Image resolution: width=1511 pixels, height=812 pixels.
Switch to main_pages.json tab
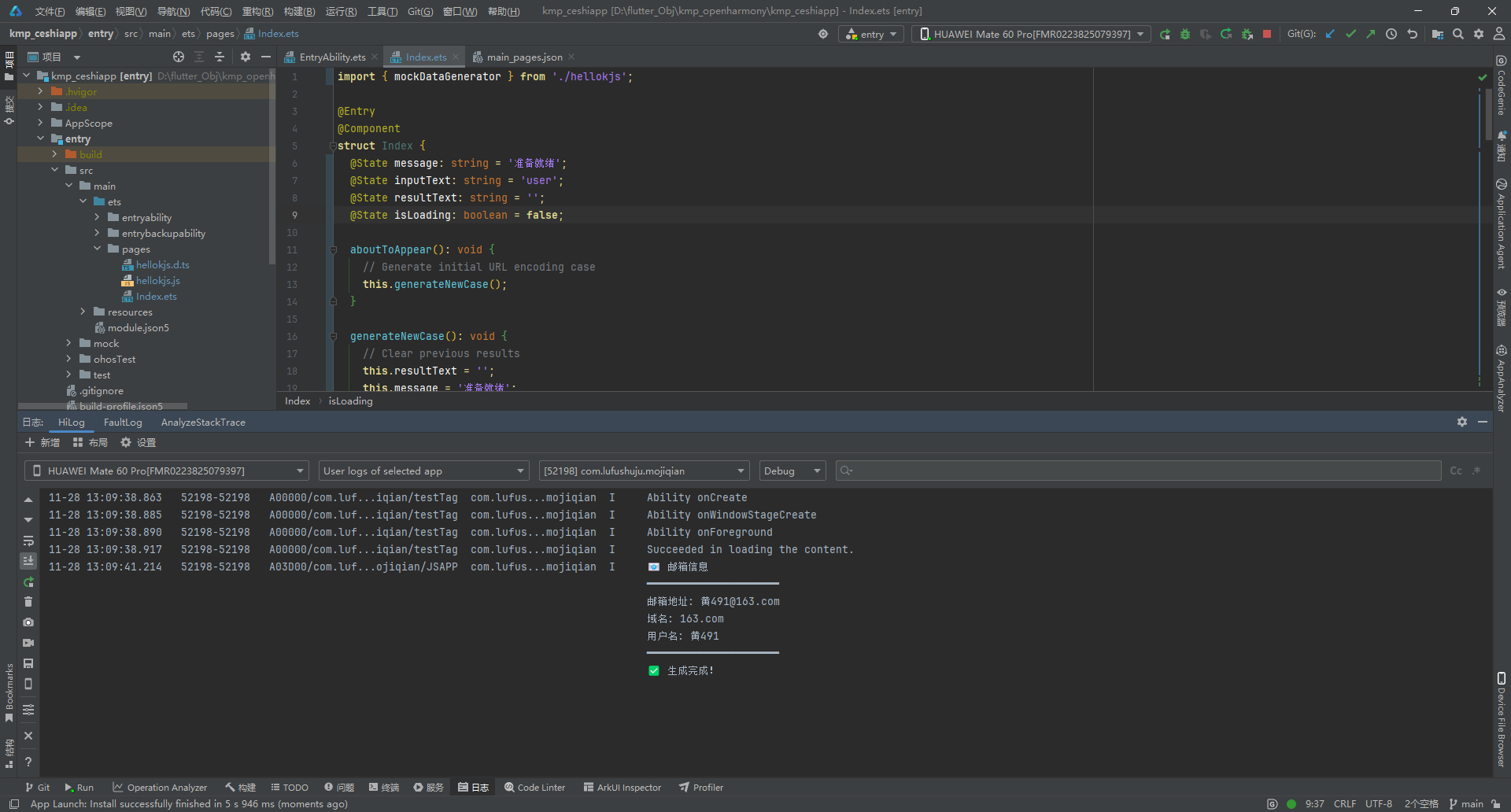524,57
